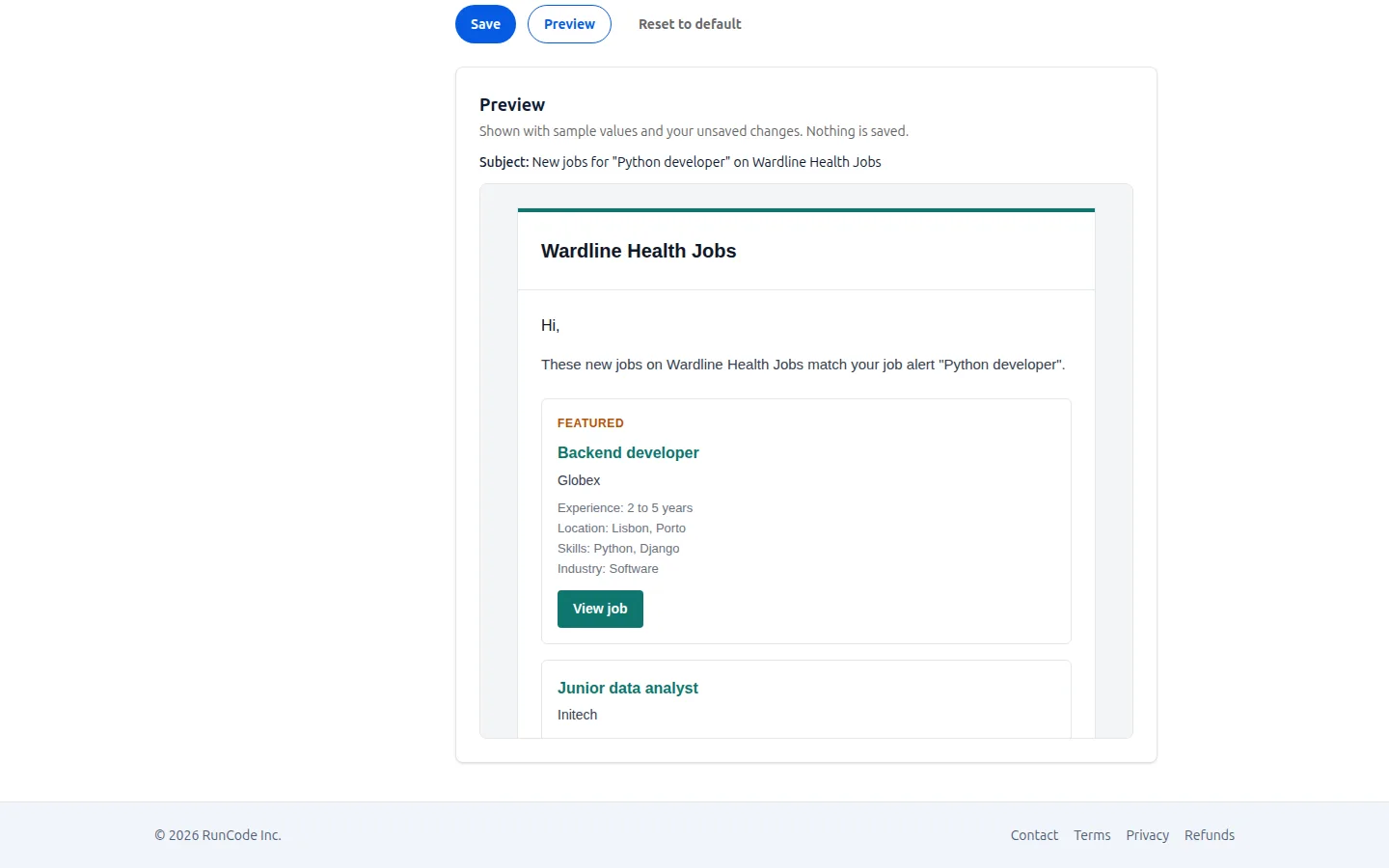Reset template to default
Screen dimensions: 1389x868
tap(690, 24)
